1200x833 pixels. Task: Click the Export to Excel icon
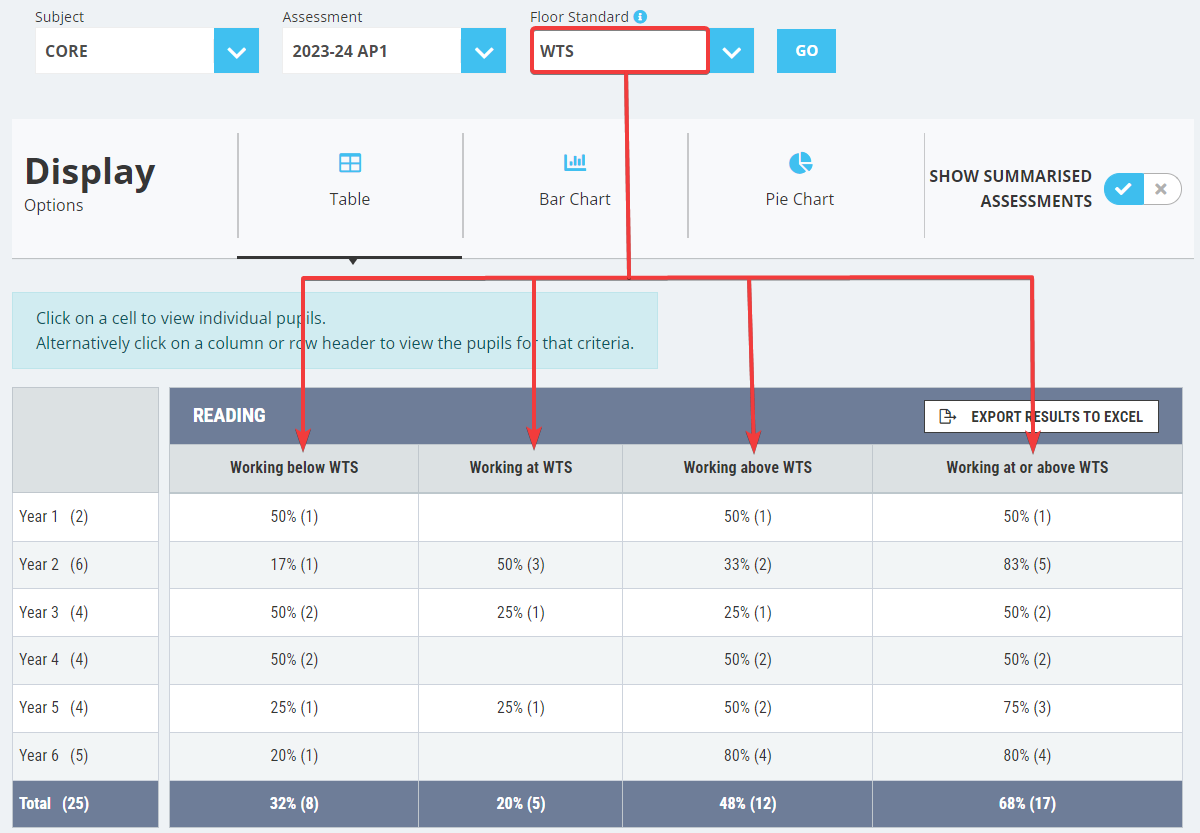point(948,416)
